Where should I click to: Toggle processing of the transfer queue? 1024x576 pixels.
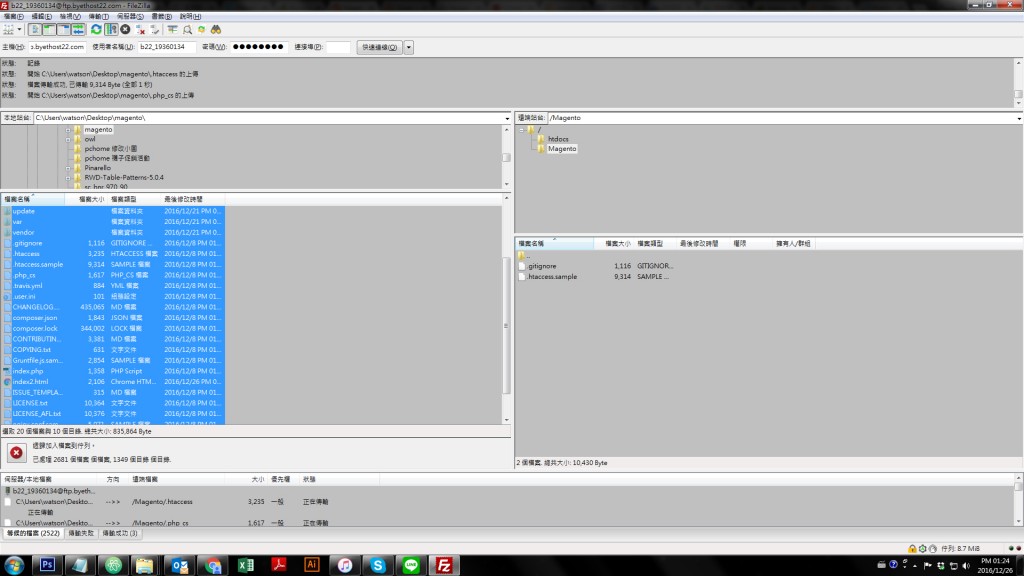click(x=111, y=29)
